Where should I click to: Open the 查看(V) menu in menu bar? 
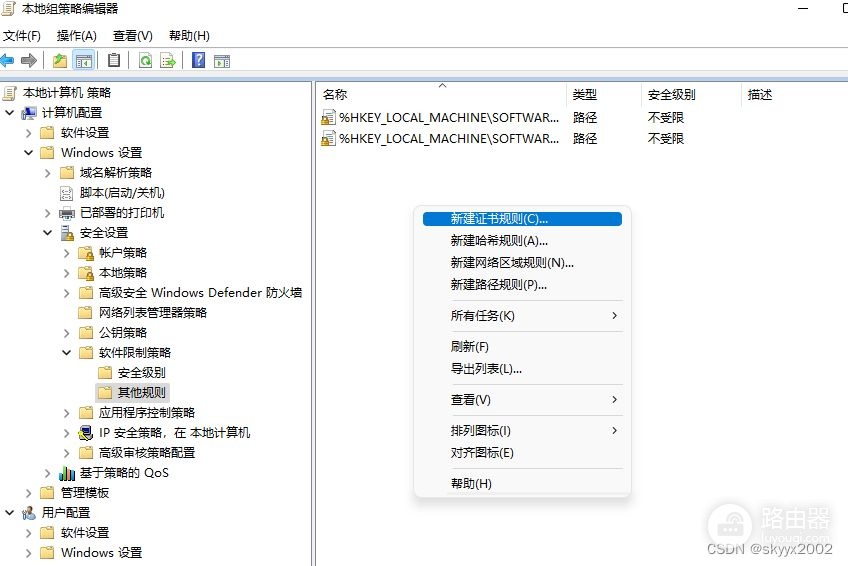pyautogui.click(x=132, y=36)
